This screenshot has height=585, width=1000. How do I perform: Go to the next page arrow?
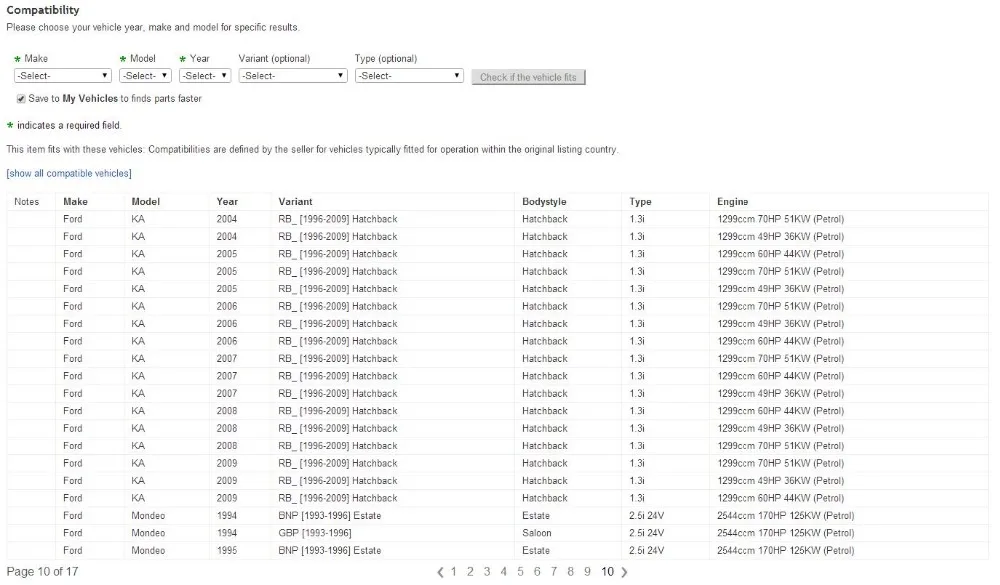(624, 572)
